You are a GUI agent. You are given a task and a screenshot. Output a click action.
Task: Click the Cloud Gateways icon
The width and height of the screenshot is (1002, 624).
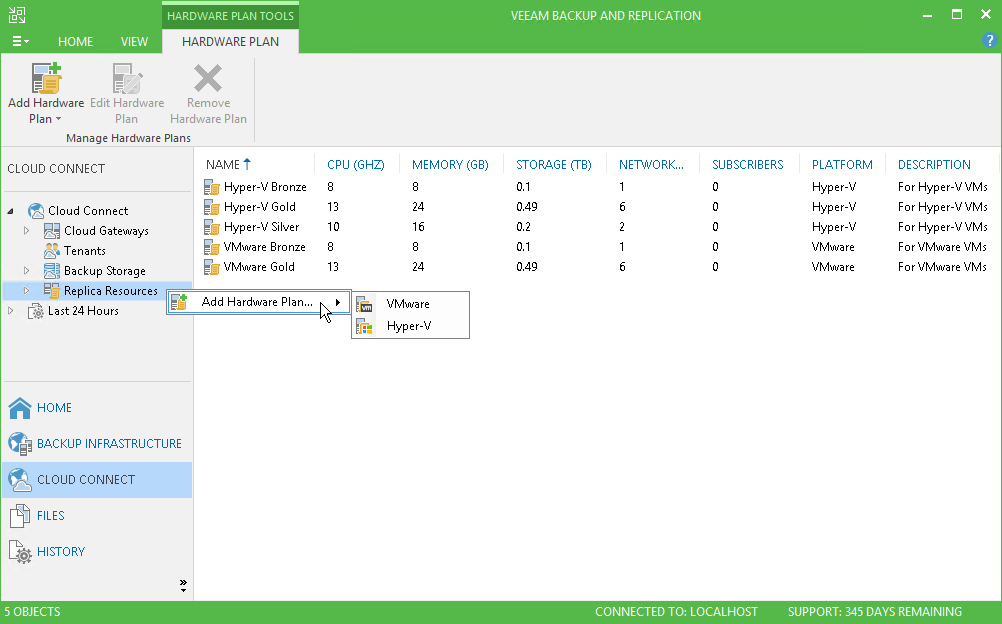pos(52,231)
